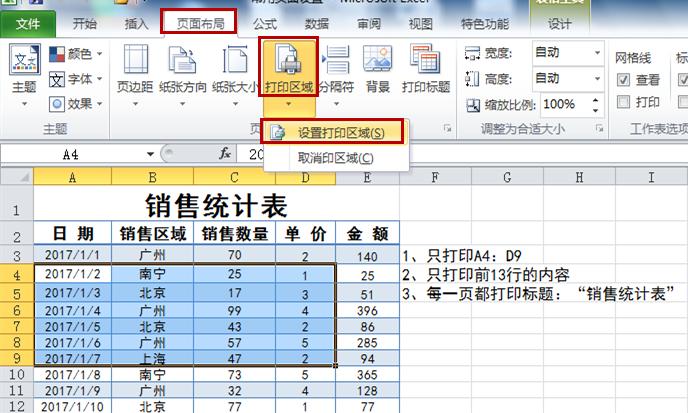Screen dimensions: 688x413
Task: Click the cell containing 396
Action: 367,310
